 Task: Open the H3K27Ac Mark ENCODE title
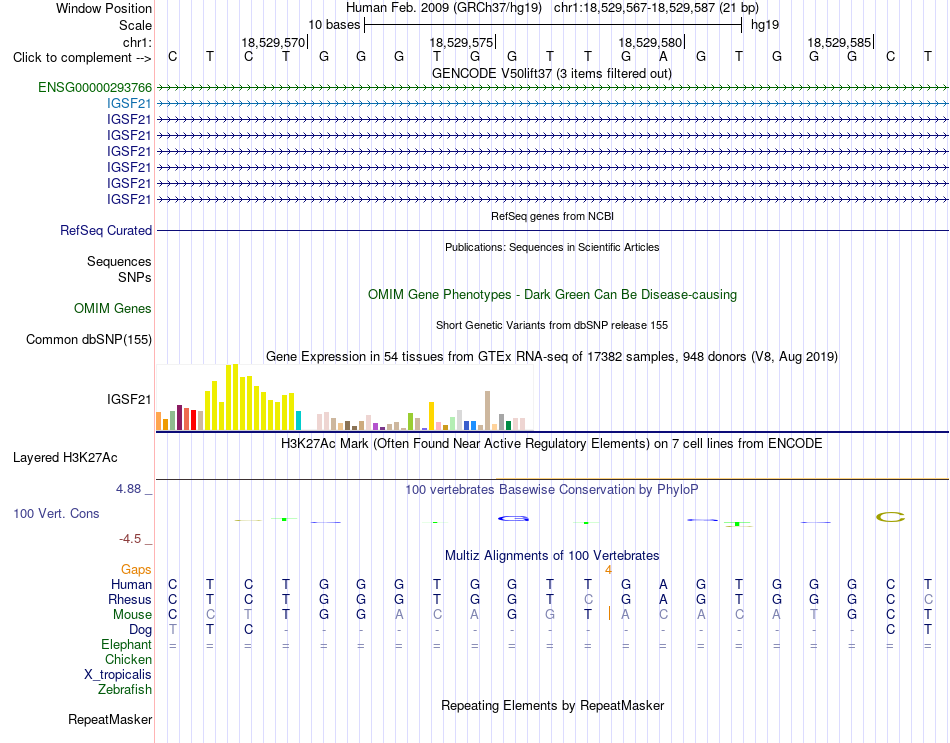click(552, 444)
